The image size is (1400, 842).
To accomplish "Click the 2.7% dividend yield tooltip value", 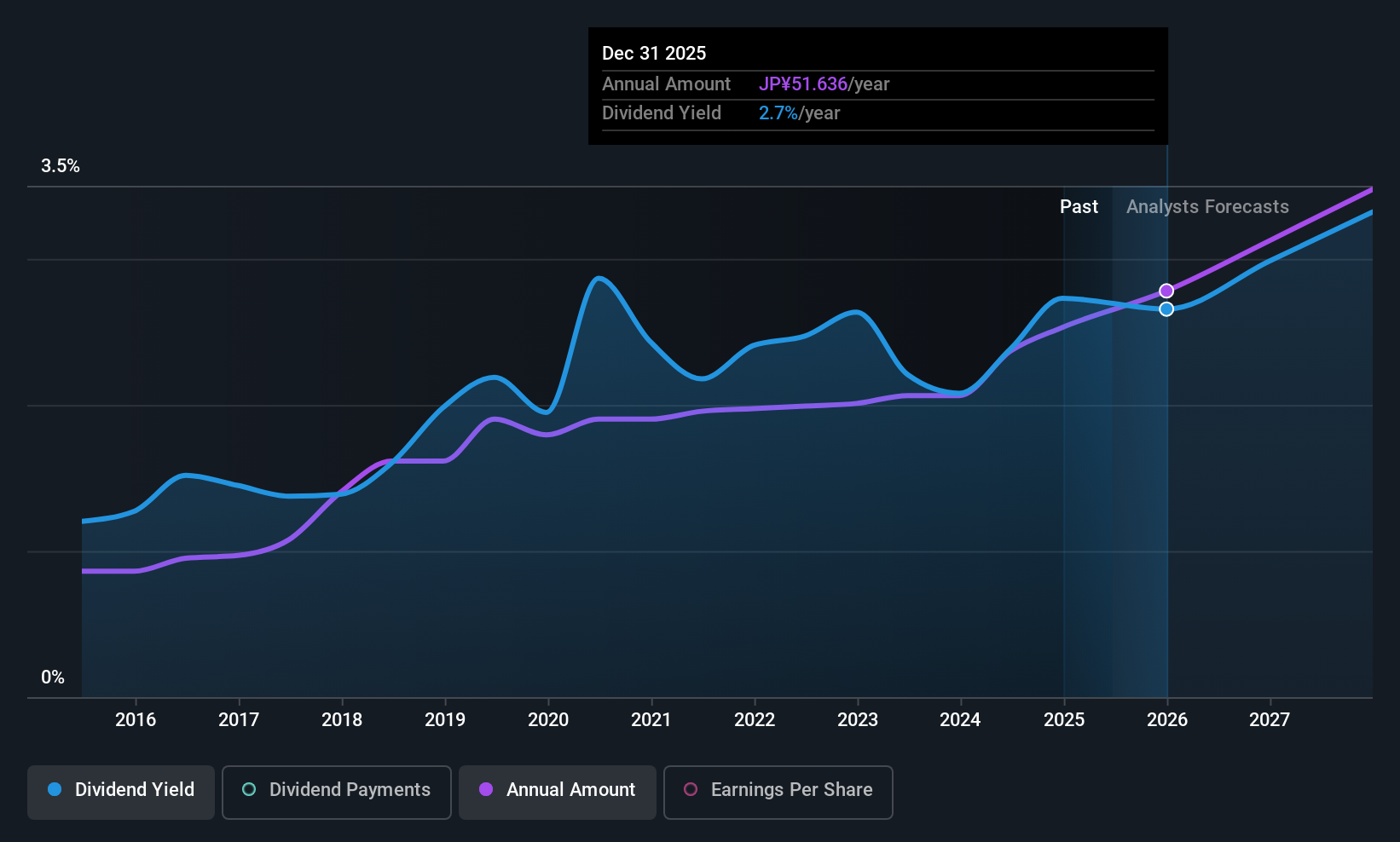I will click(x=778, y=112).
